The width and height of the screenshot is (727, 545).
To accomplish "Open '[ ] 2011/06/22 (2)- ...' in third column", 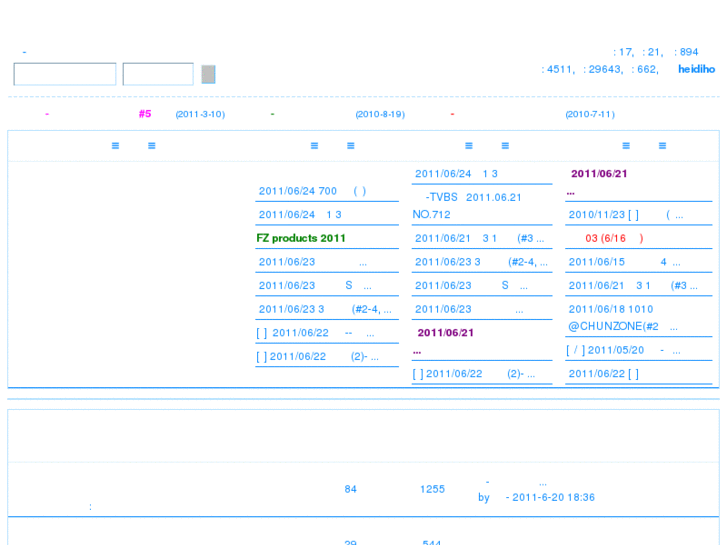I will click(x=473, y=374).
